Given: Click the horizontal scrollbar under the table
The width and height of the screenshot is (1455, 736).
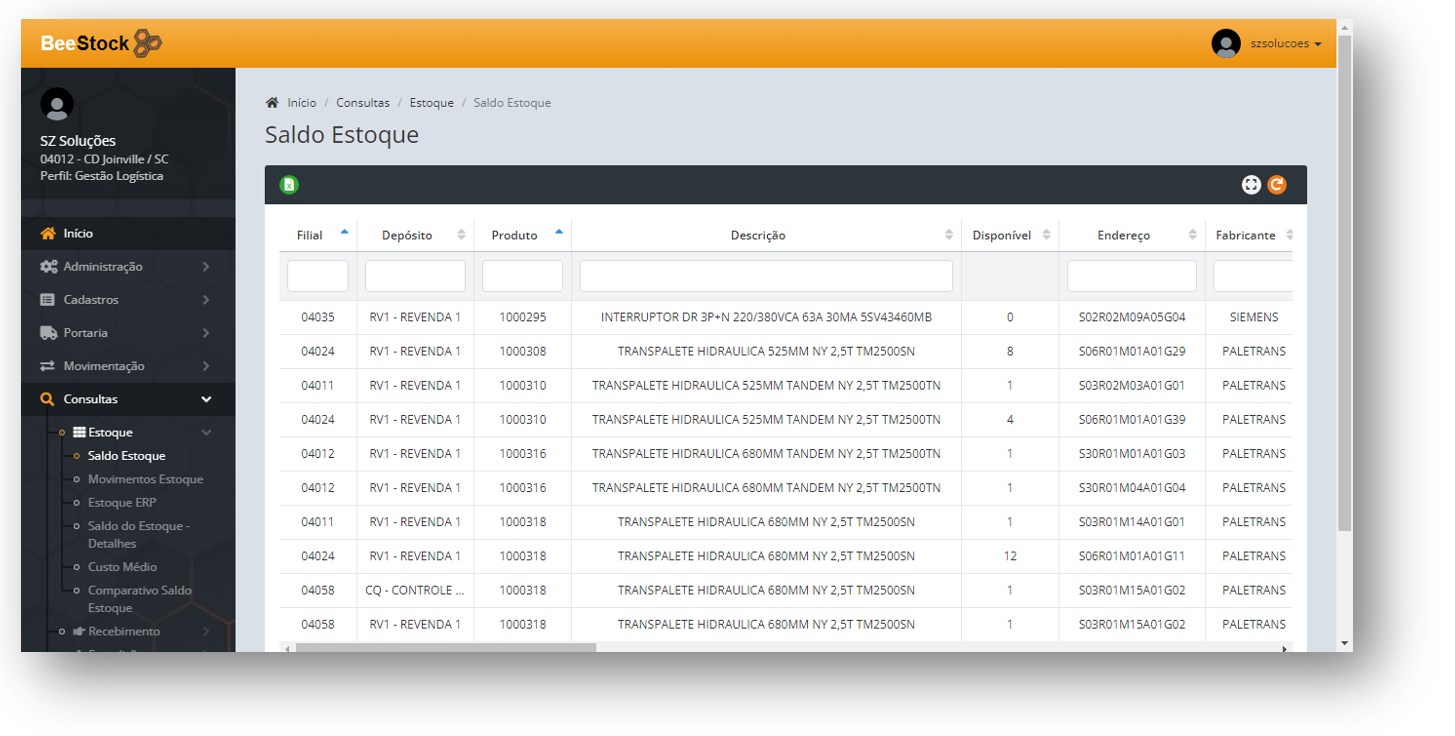Looking at the screenshot, I should [446, 648].
